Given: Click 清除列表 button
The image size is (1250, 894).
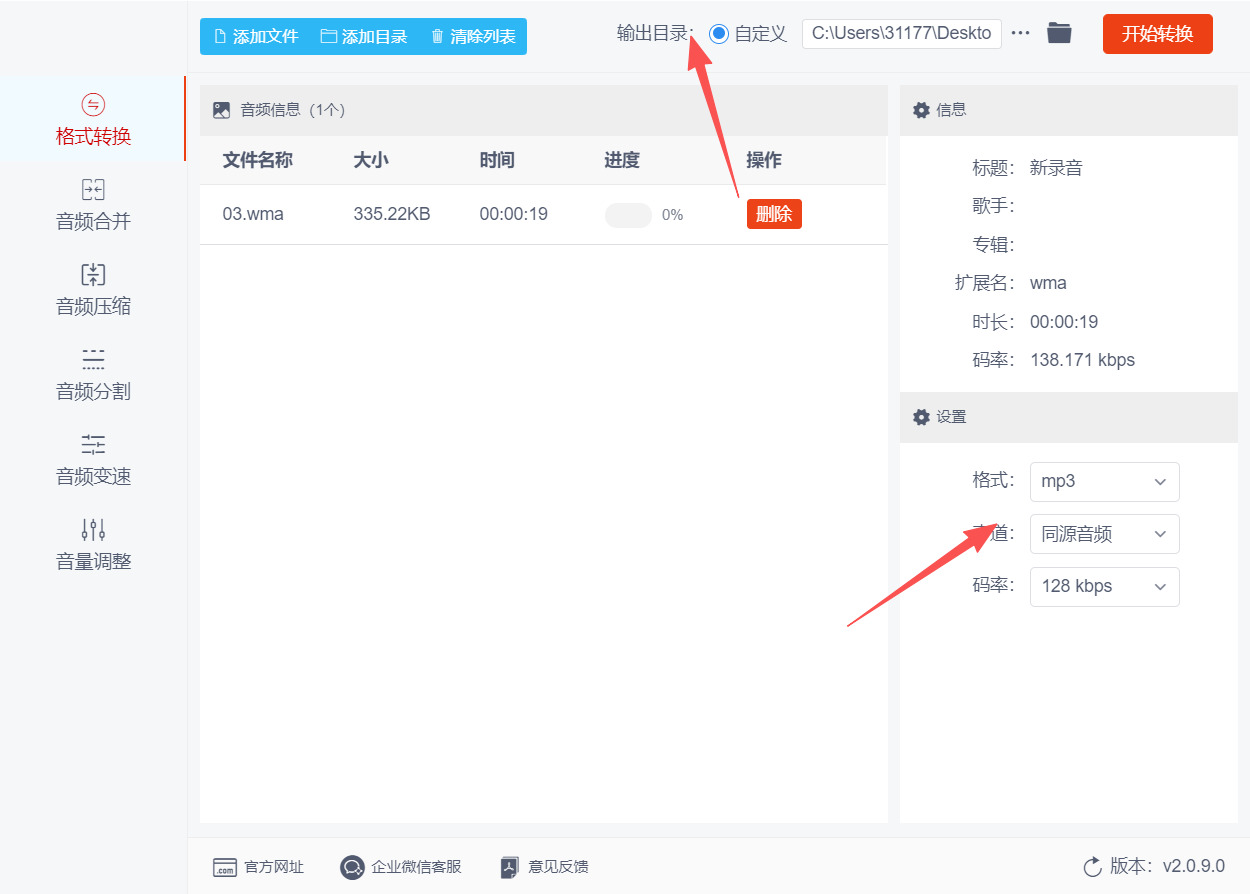Looking at the screenshot, I should 473,36.
